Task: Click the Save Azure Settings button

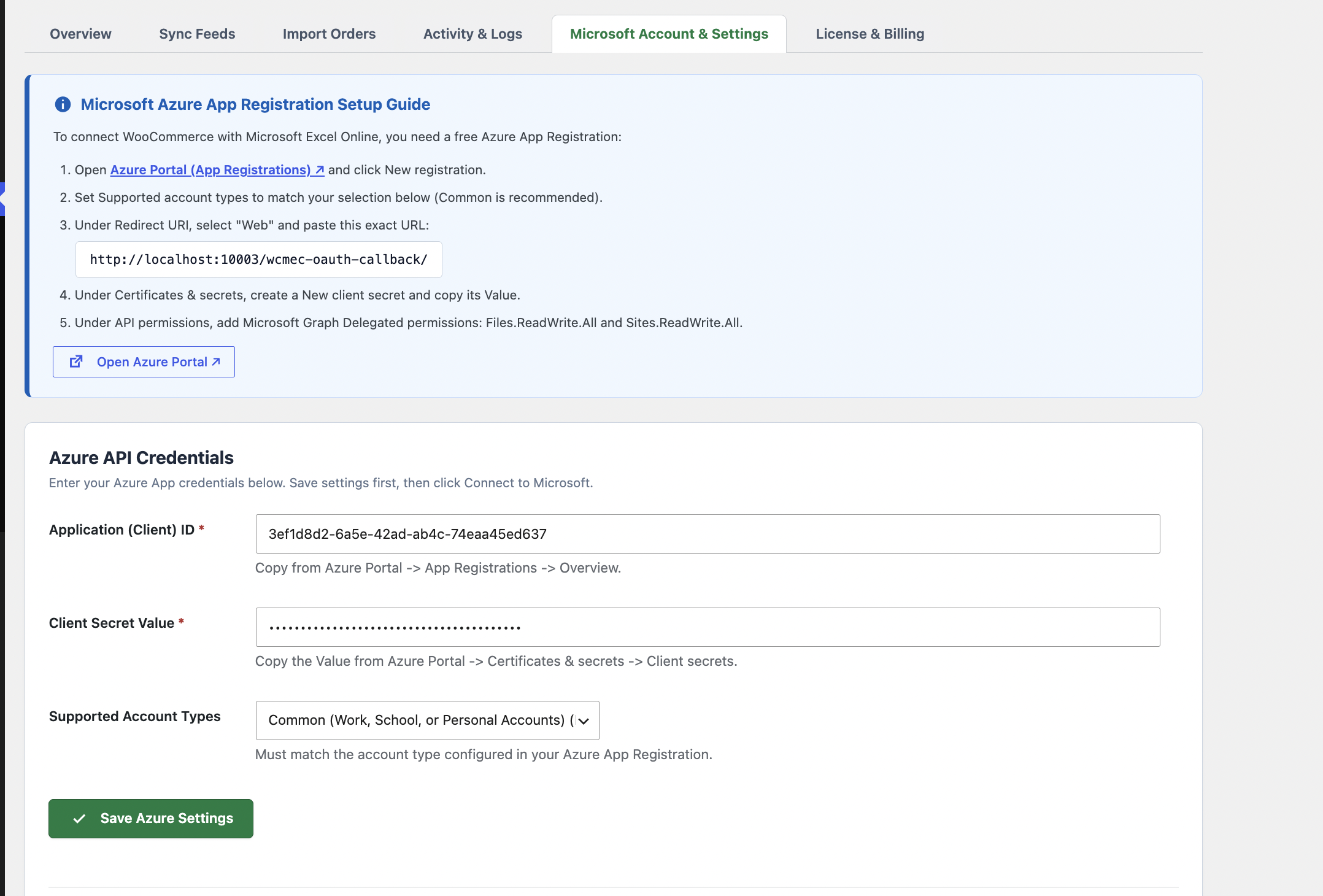Action: 151,819
